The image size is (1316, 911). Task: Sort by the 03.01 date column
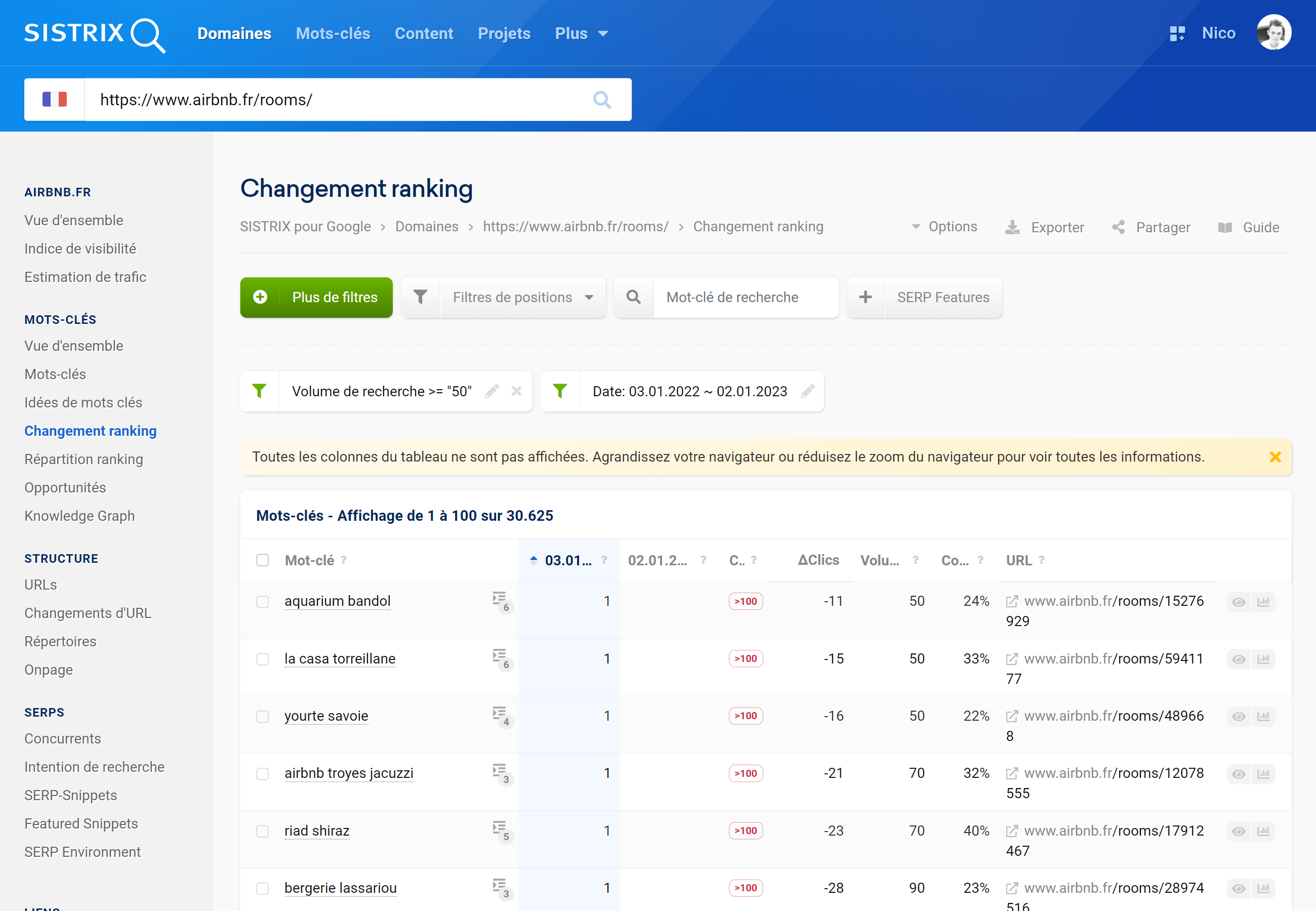568,561
